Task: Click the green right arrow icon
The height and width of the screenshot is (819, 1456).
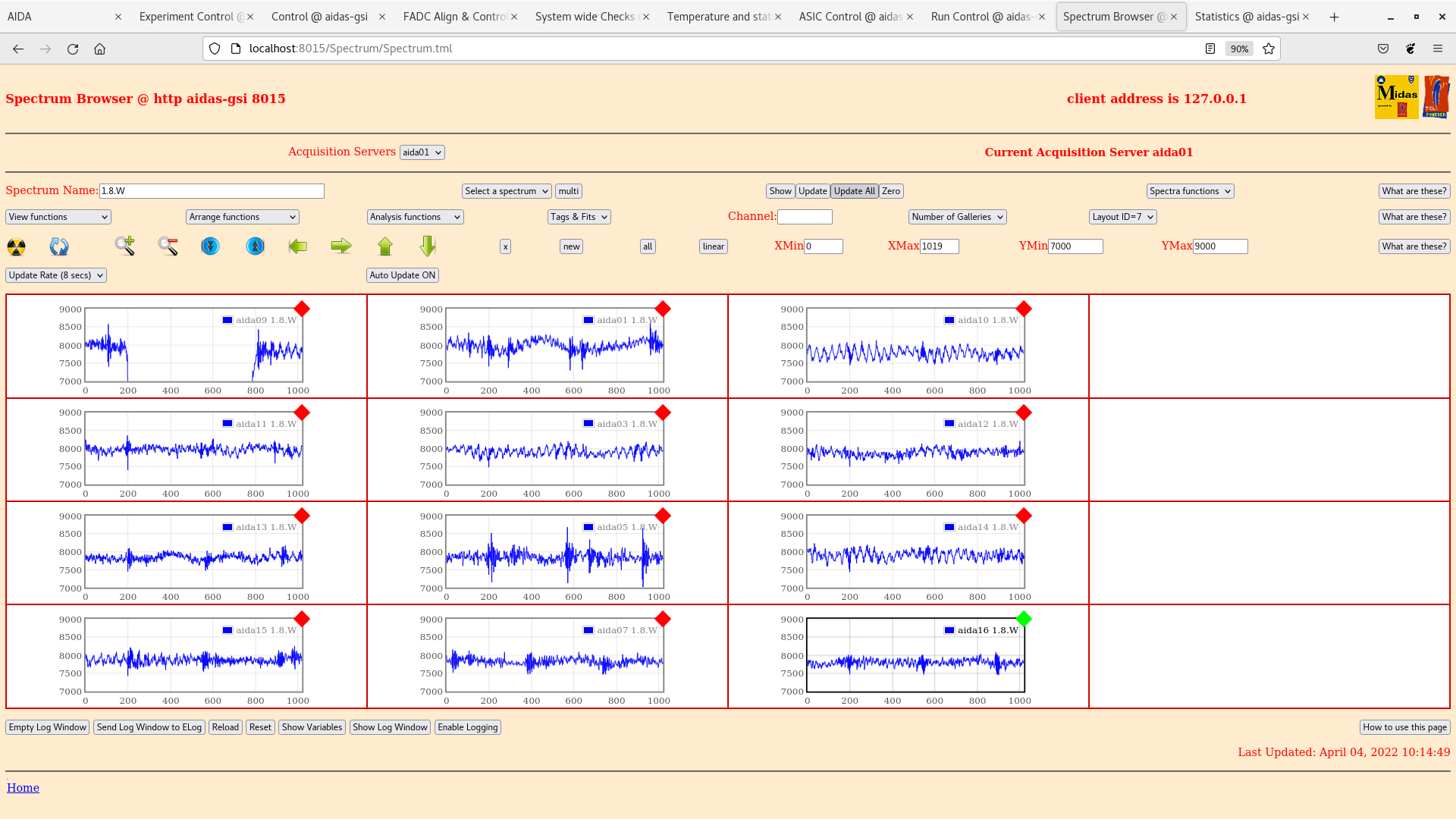Action: (341, 246)
